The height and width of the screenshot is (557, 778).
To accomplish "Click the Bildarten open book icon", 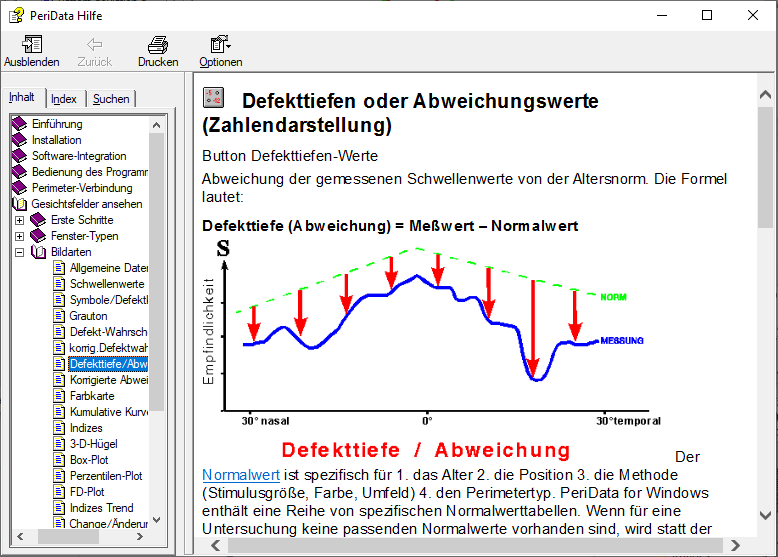I will coord(38,252).
